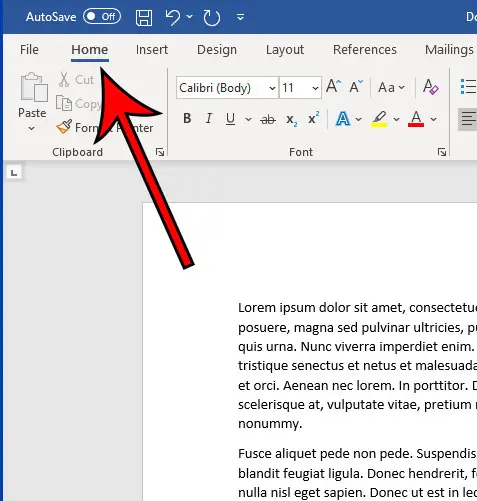Expand the Change Case Aa menu
The height and width of the screenshot is (501, 477).
click(x=391, y=88)
